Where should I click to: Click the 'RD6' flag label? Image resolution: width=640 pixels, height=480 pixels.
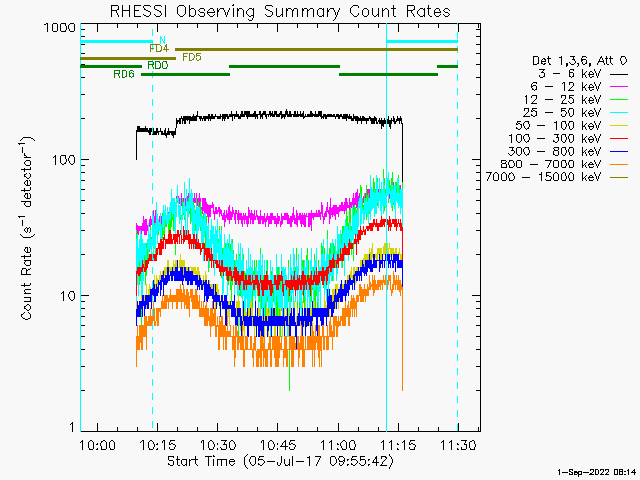pos(124,74)
